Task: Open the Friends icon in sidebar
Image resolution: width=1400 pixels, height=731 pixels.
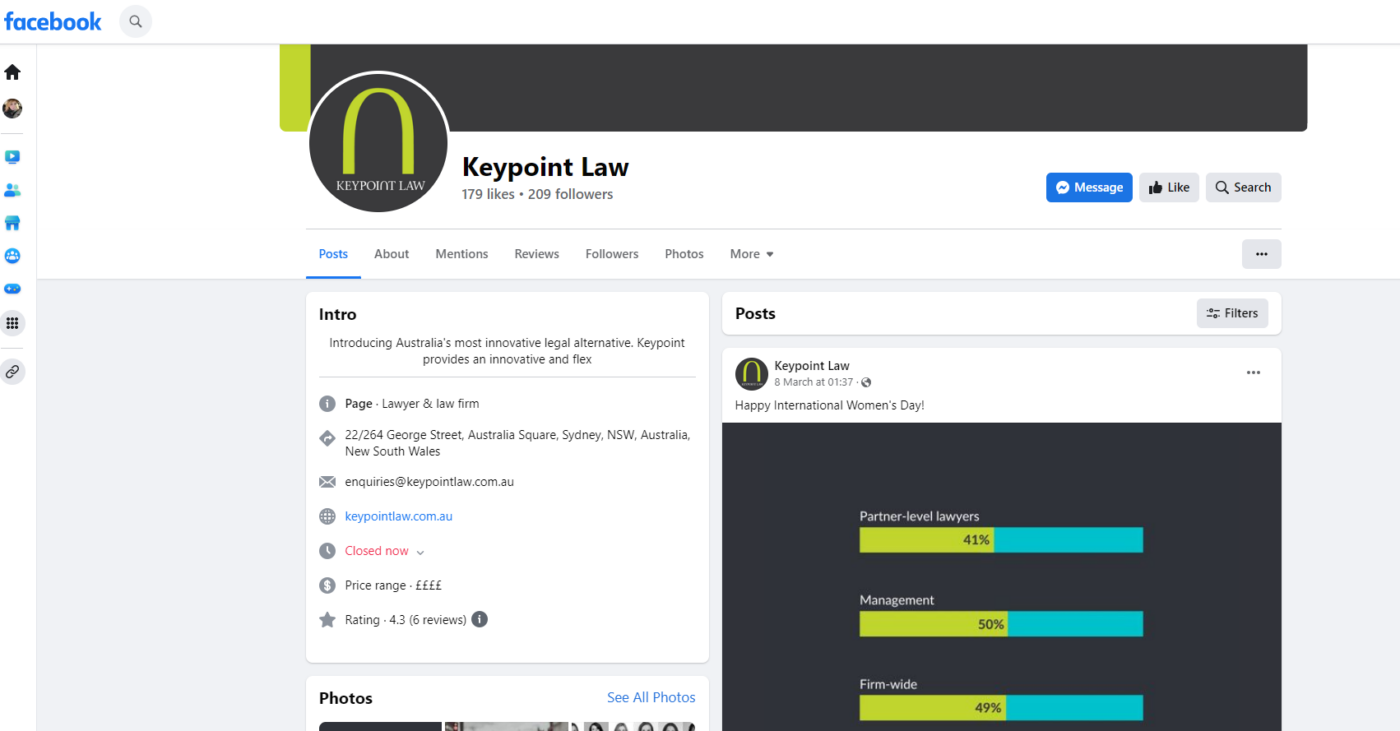Action: click(12, 190)
